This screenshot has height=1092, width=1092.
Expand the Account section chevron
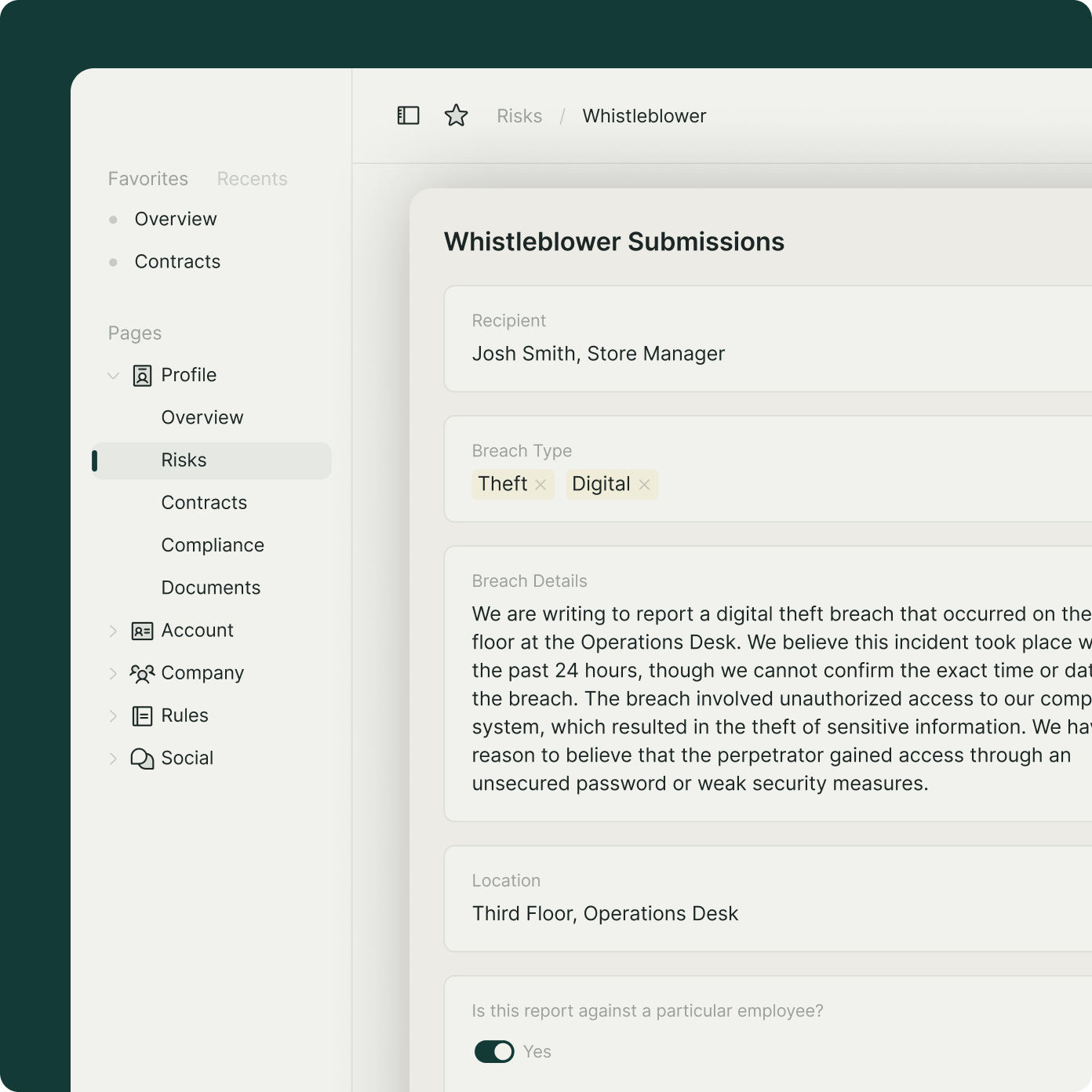click(113, 631)
